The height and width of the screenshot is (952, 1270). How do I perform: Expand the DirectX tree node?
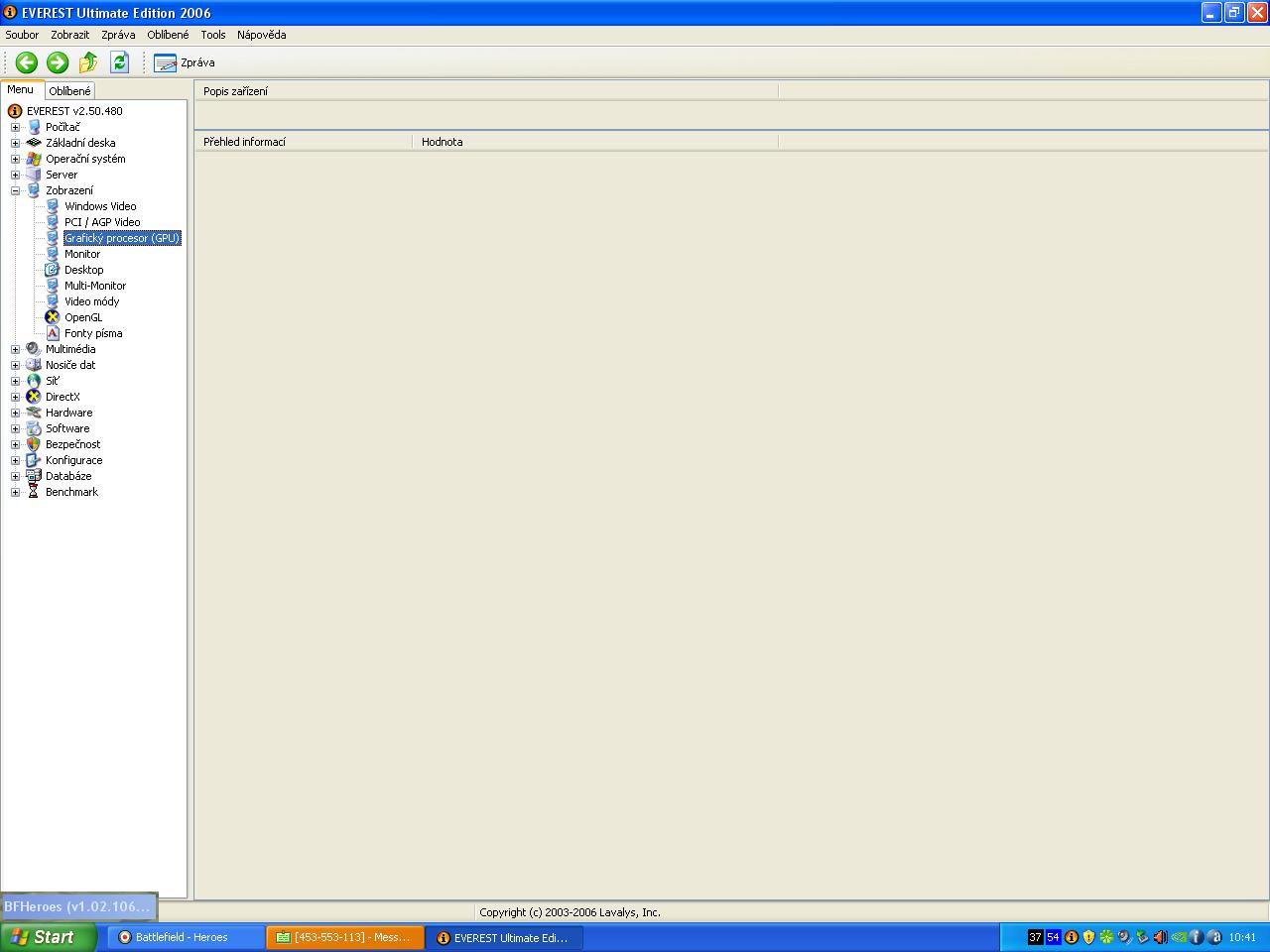tap(15, 397)
